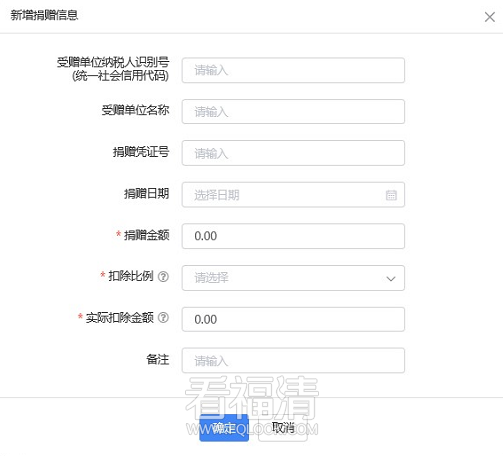503x456 pixels.
Task: Click the 受赠单位名称 field label
Action: click(135, 110)
